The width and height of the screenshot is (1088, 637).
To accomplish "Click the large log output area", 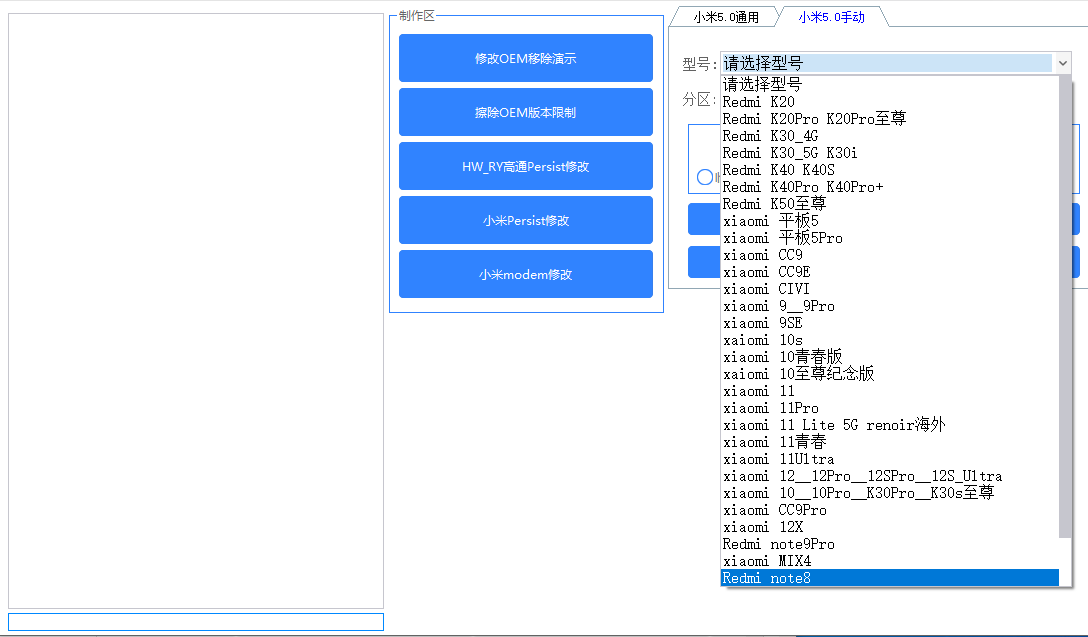I will (x=196, y=311).
